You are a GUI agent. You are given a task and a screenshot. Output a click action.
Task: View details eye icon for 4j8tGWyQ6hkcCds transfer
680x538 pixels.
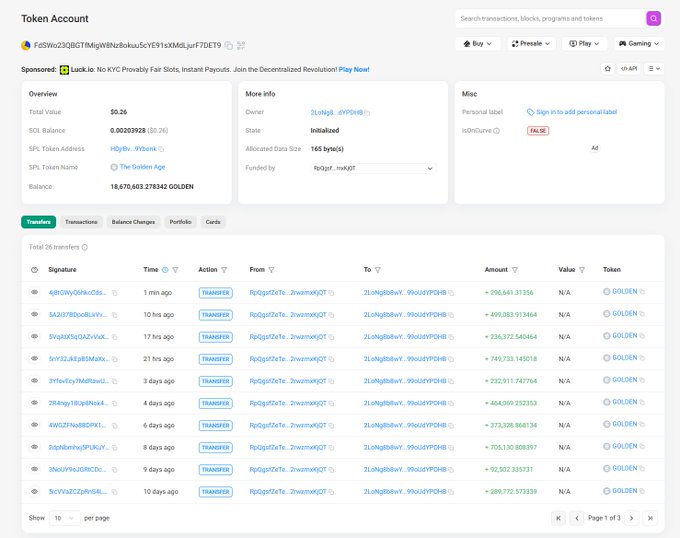35,293
